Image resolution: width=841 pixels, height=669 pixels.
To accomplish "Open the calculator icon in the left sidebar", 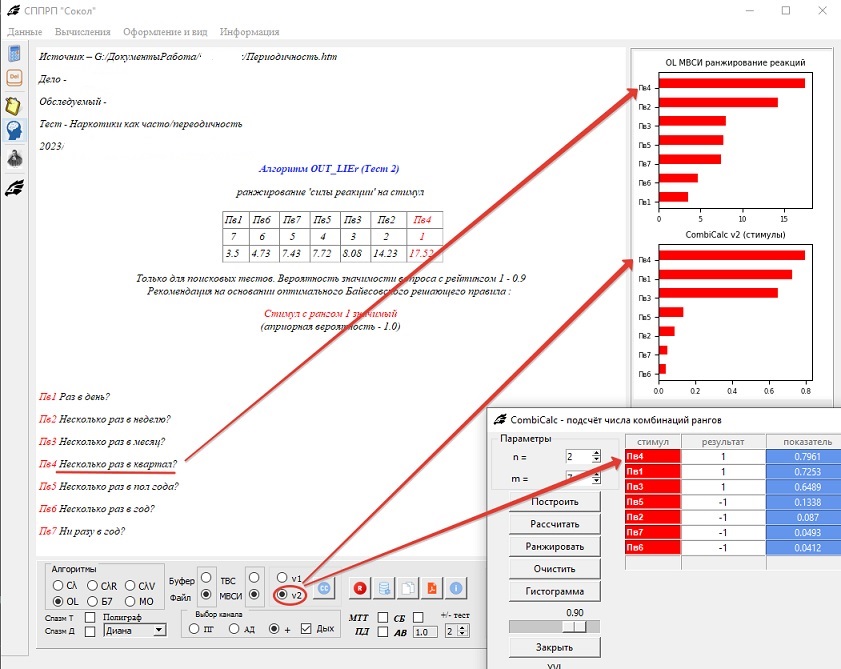I will click(x=14, y=54).
